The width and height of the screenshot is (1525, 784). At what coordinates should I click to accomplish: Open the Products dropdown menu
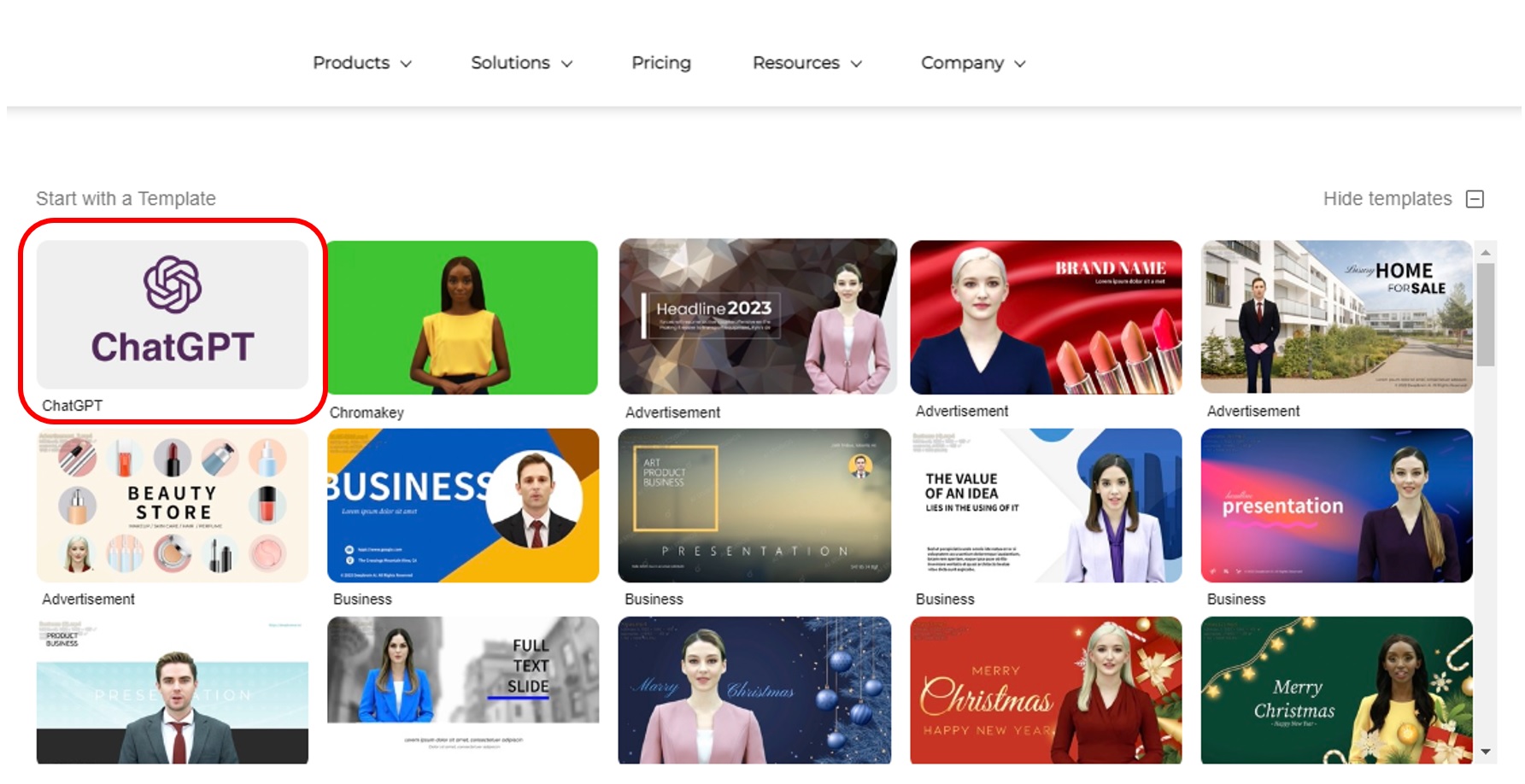point(362,63)
